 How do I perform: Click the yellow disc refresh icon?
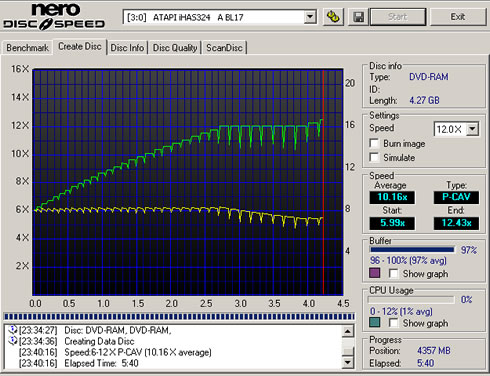332,17
